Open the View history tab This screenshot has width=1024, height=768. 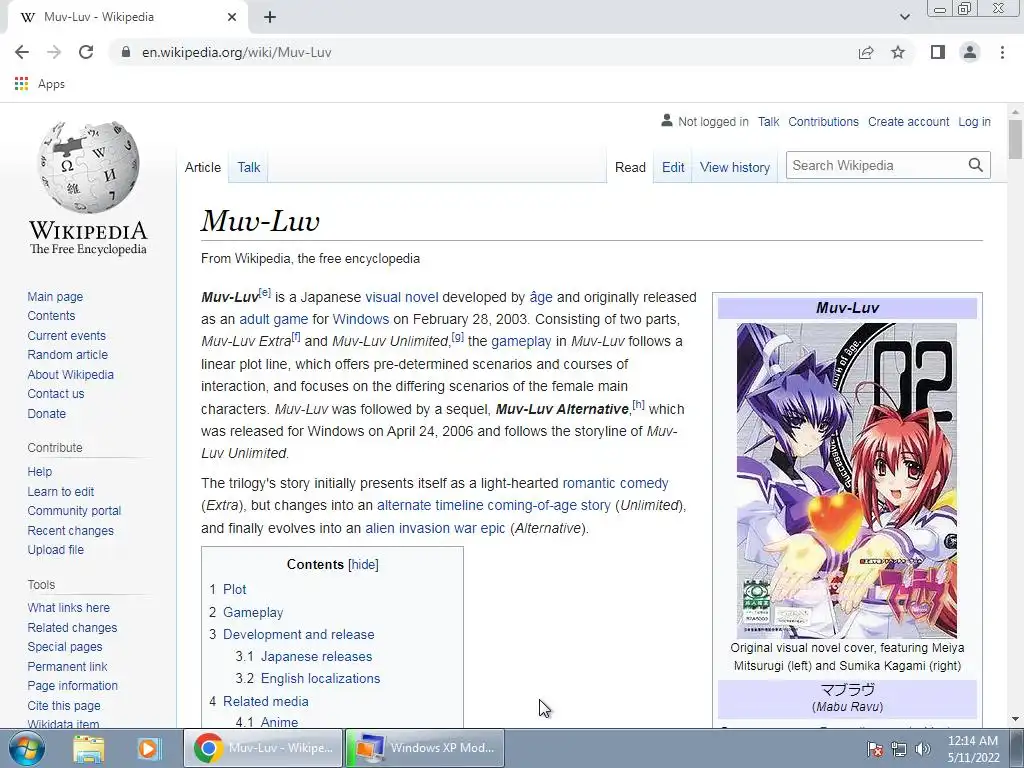pos(735,167)
